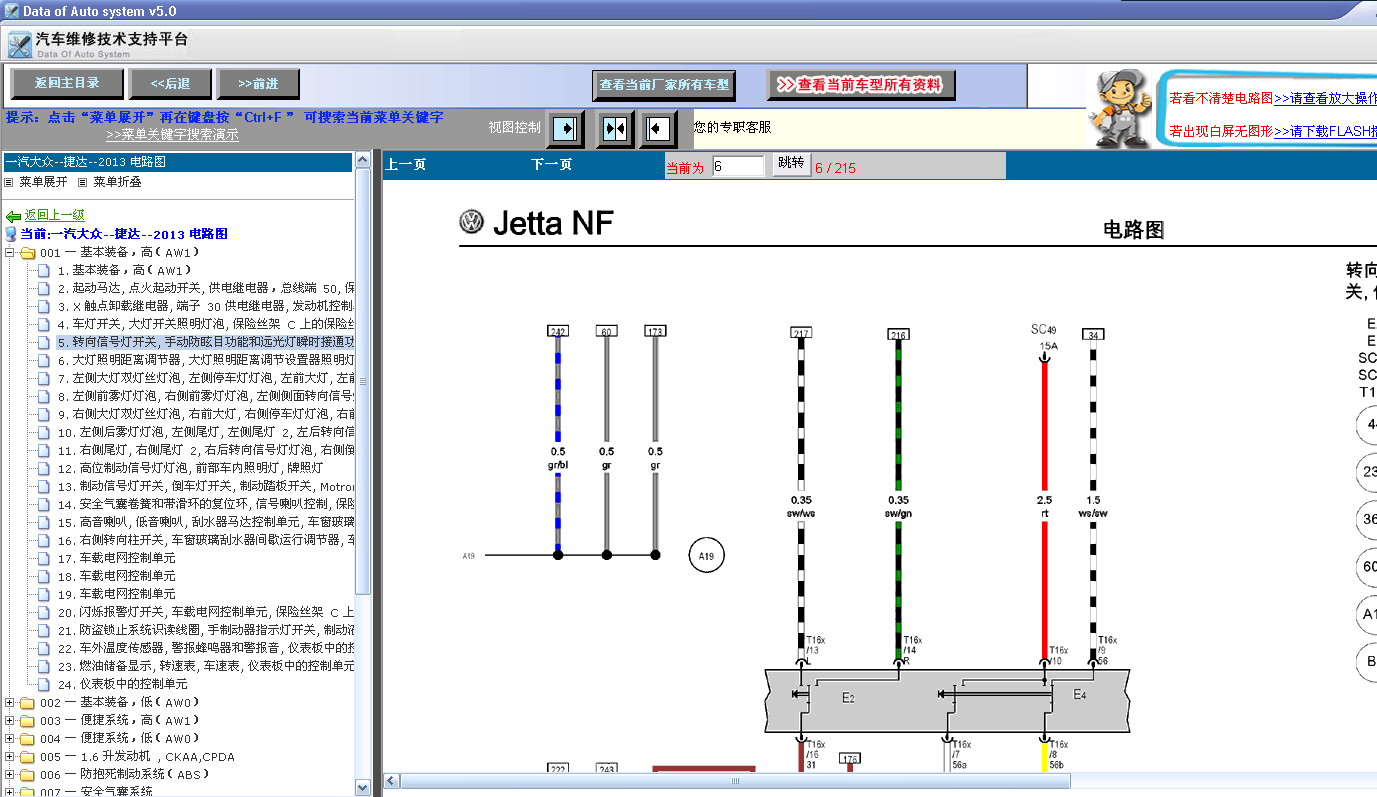Collapse the 001 基本装备 高 folder
This screenshot has height=797, width=1377.
coord(10,253)
